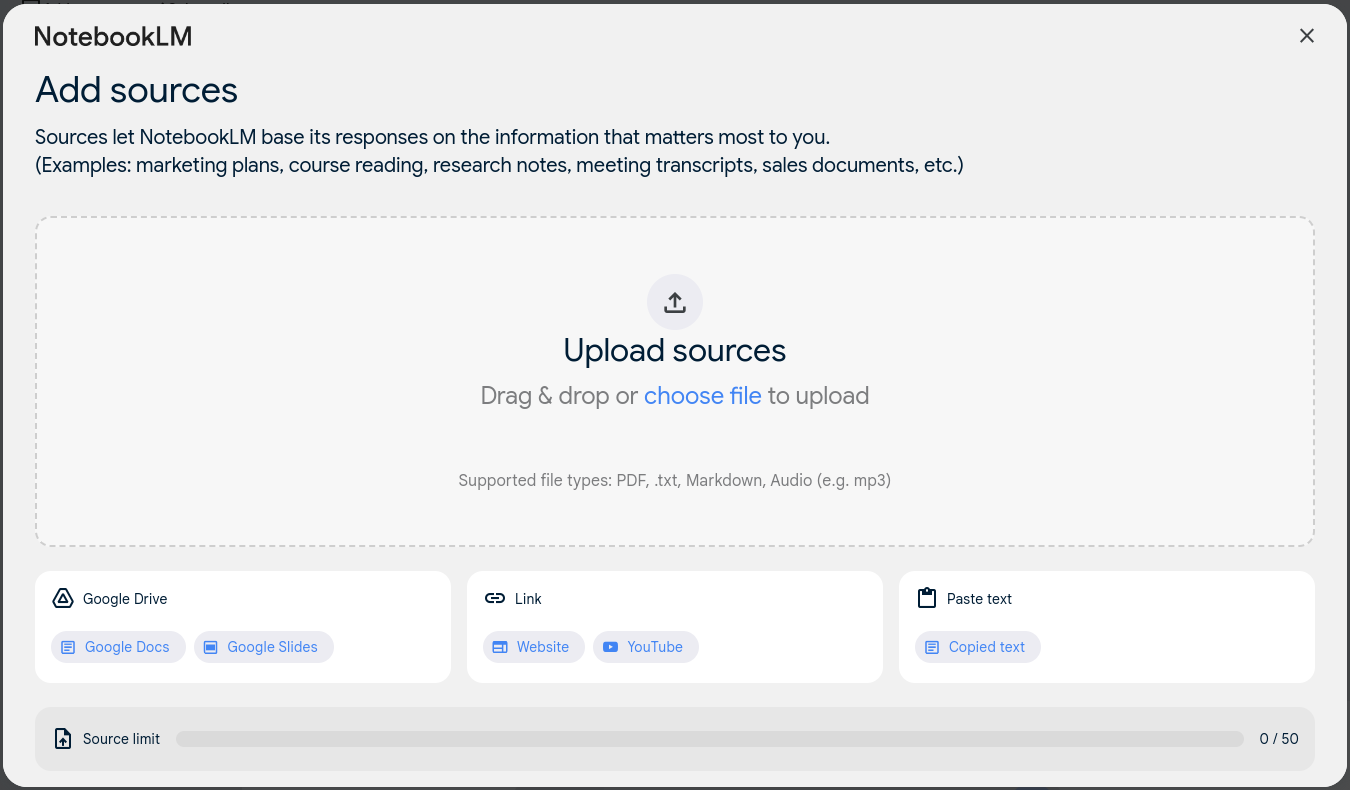Open the Copied text option
The image size is (1350, 790).
pyautogui.click(x=978, y=647)
